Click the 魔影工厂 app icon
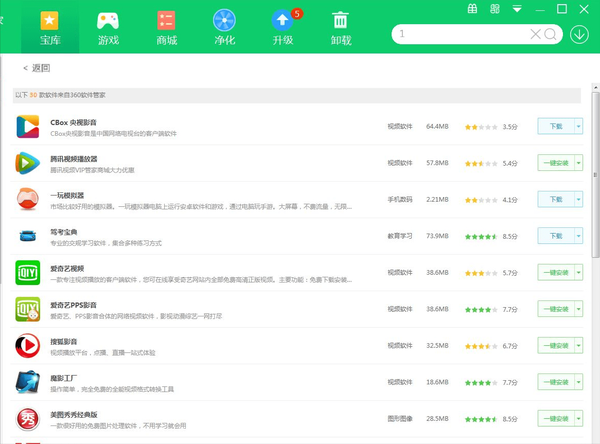This screenshot has width=600, height=444. coord(28,382)
